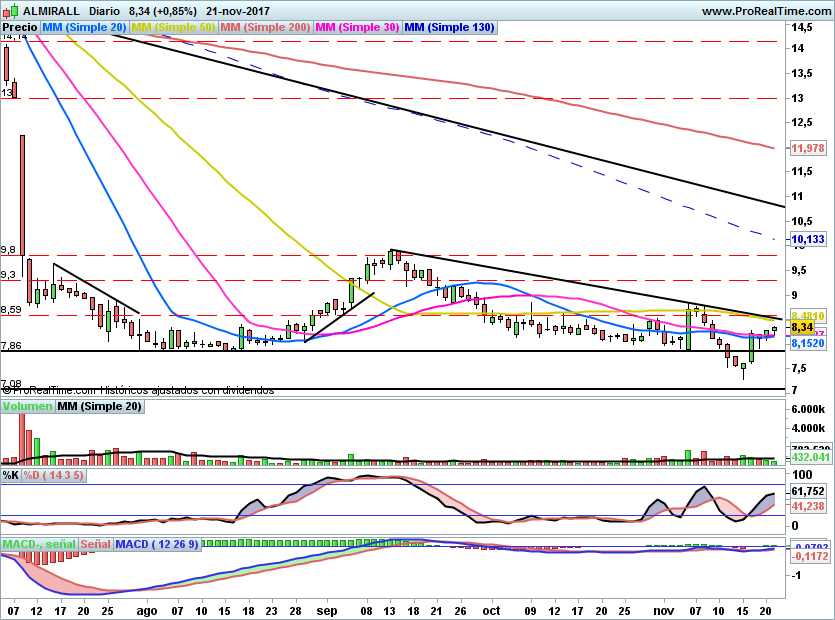Viewport: 835px width, 620px height.
Task: Select the MM (Simple 50) yellow label
Action: [x=173, y=28]
